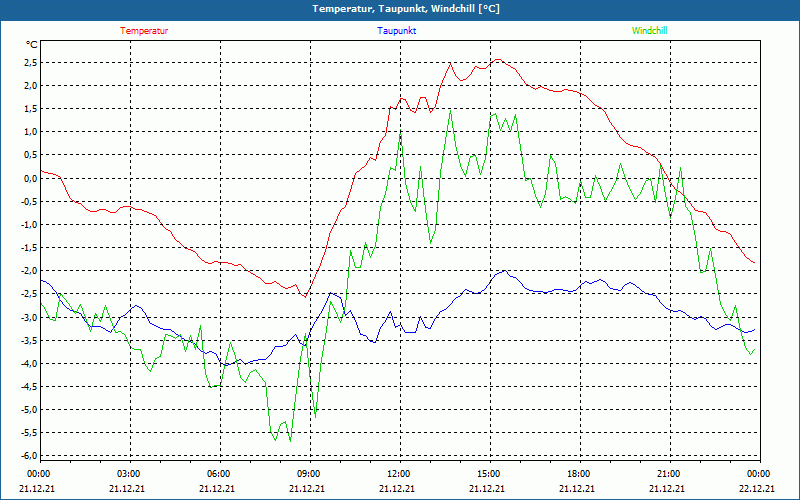This screenshot has width=800, height=500.
Task: Click the chart title 'Temperatur, Taupunkt, Windchill [°C]'
Action: coord(406,9)
